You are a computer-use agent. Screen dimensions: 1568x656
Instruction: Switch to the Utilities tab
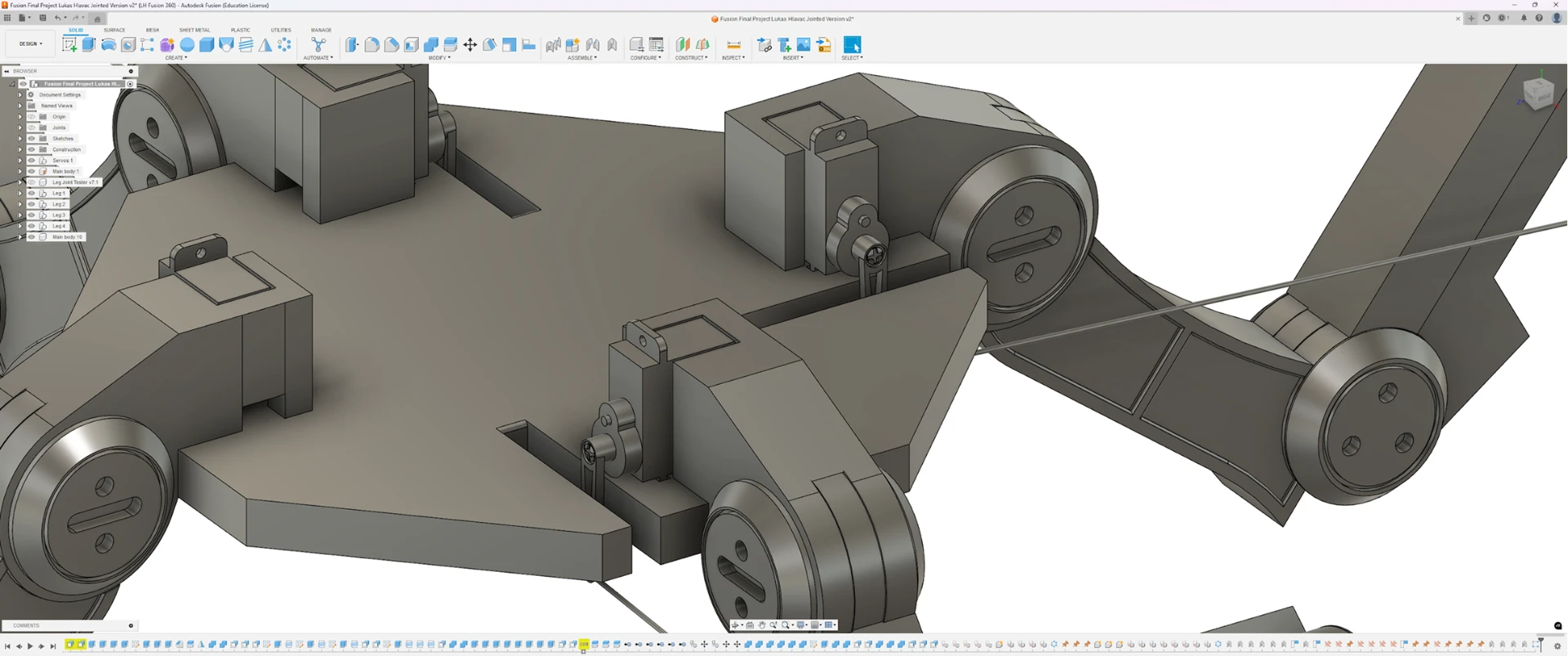coord(281,30)
